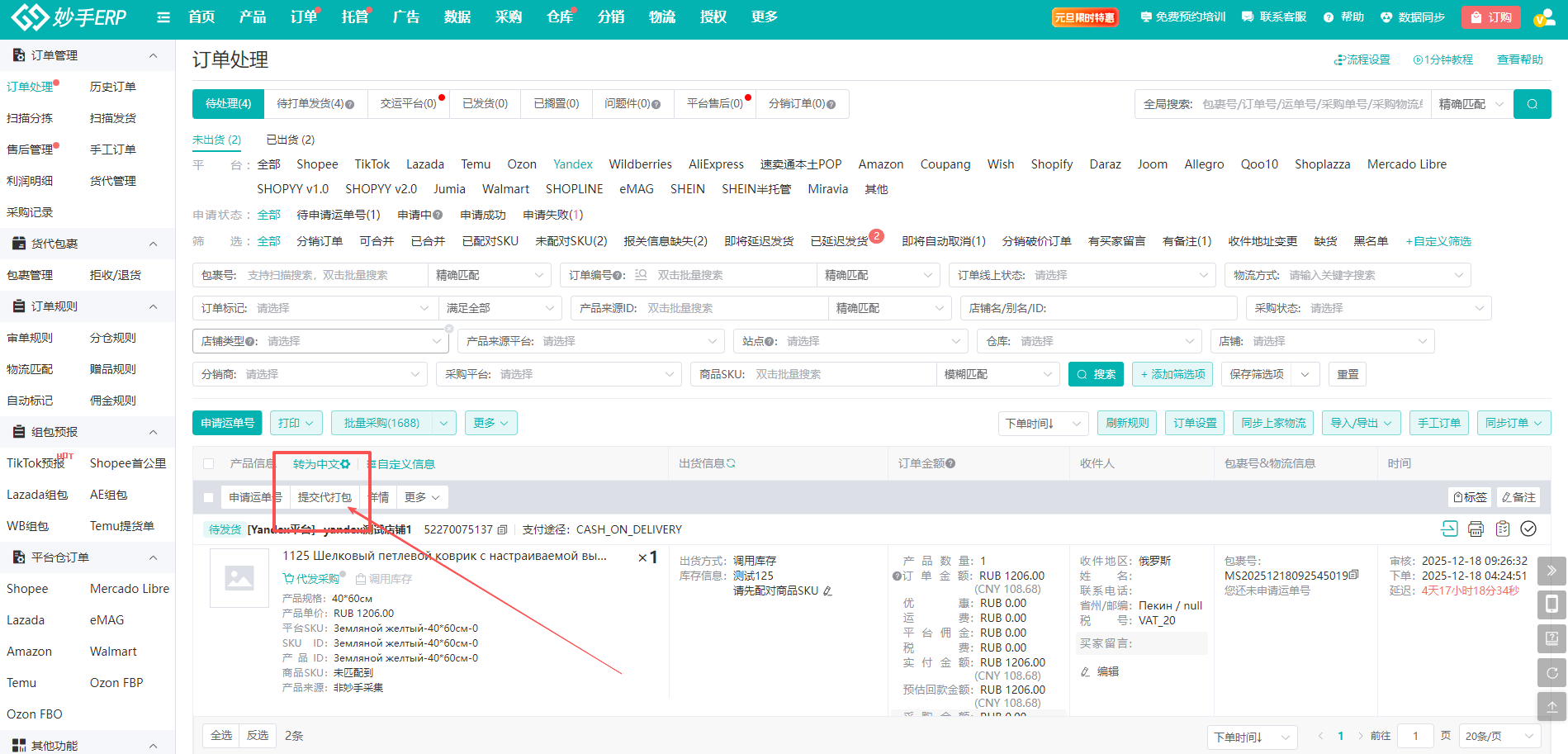
Task: Check the order row checkbox beside 申请运单号
Action: [209, 497]
